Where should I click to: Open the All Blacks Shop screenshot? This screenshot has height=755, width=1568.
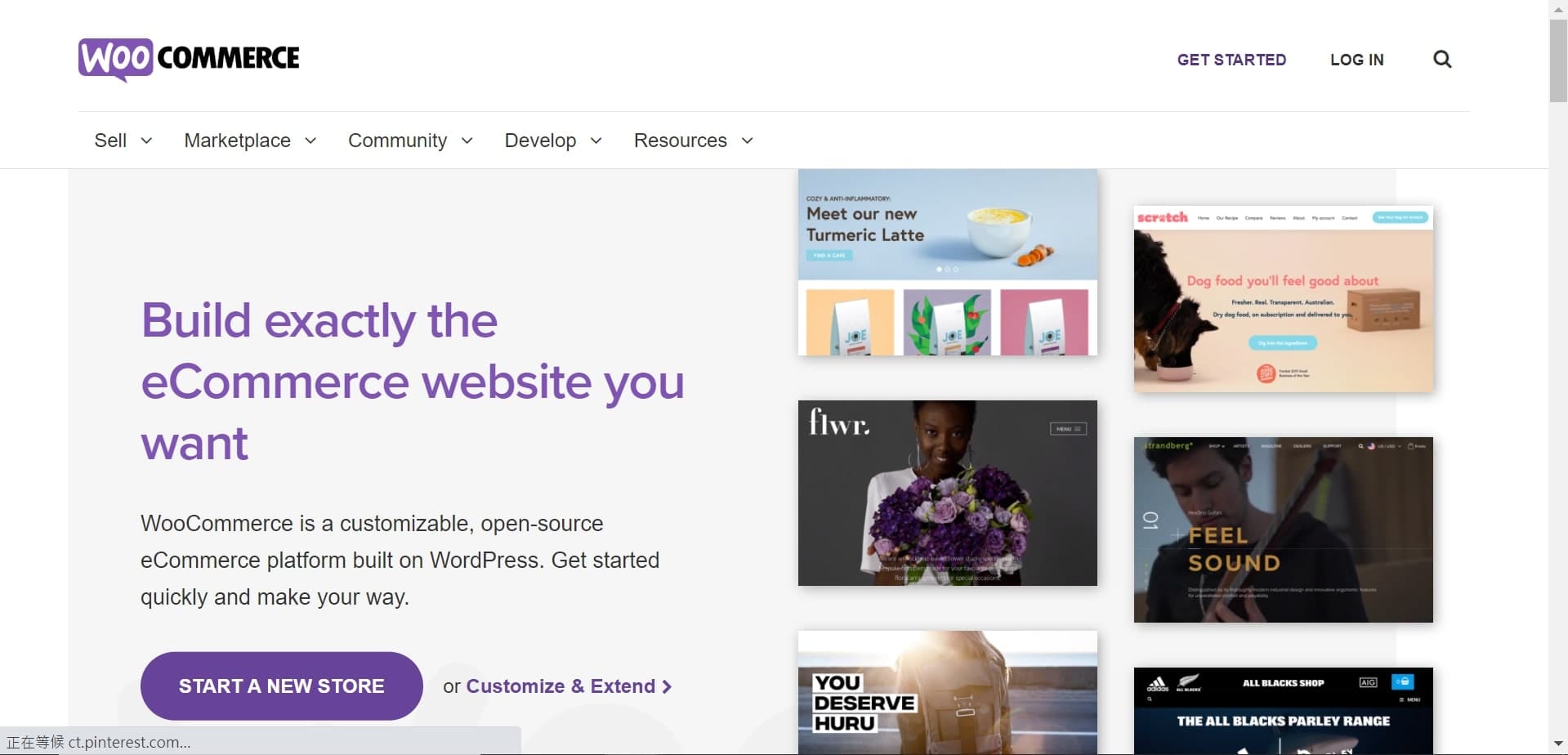pyautogui.click(x=1284, y=711)
